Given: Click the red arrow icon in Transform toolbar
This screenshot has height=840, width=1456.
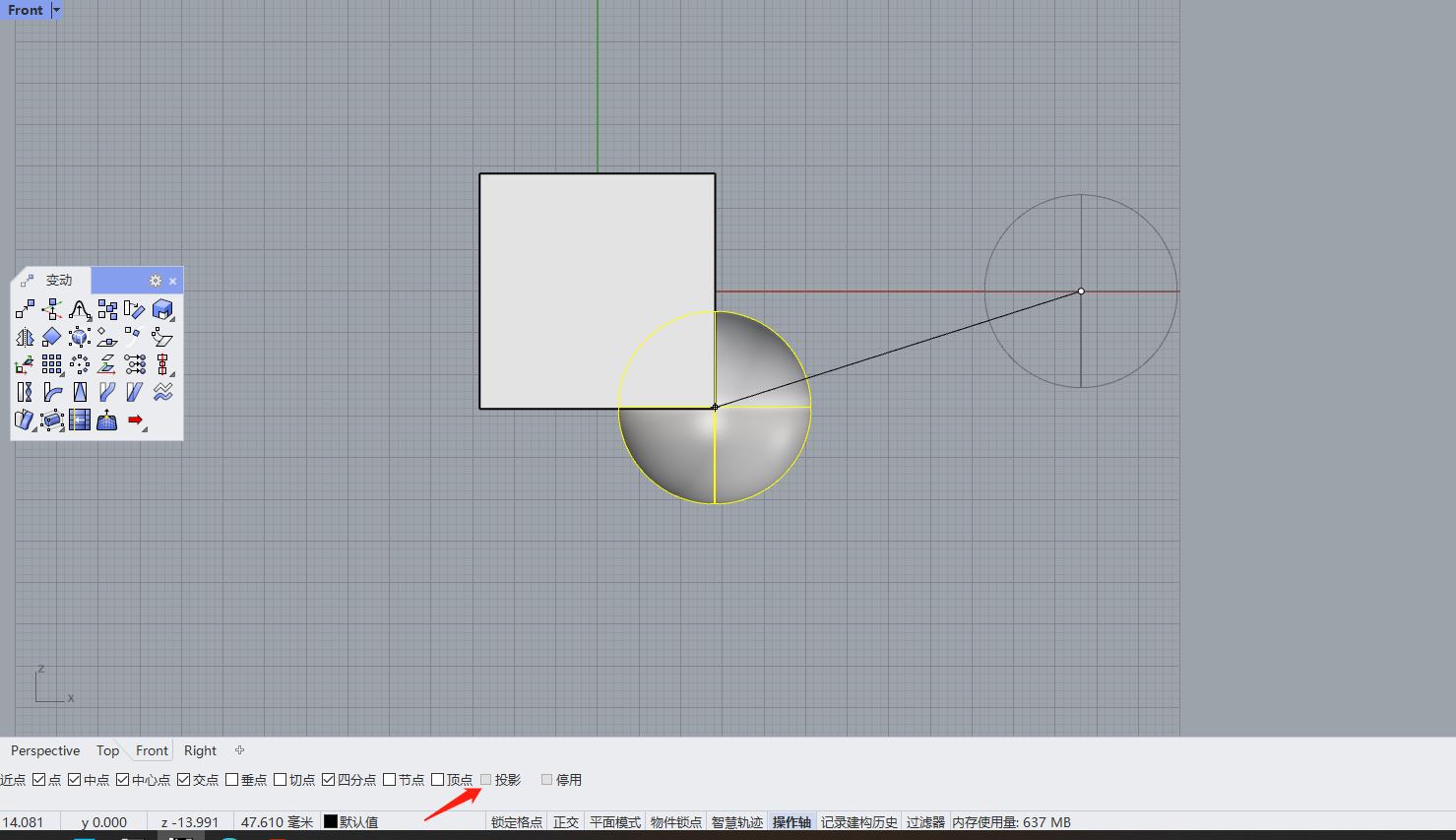Looking at the screenshot, I should tap(135, 420).
